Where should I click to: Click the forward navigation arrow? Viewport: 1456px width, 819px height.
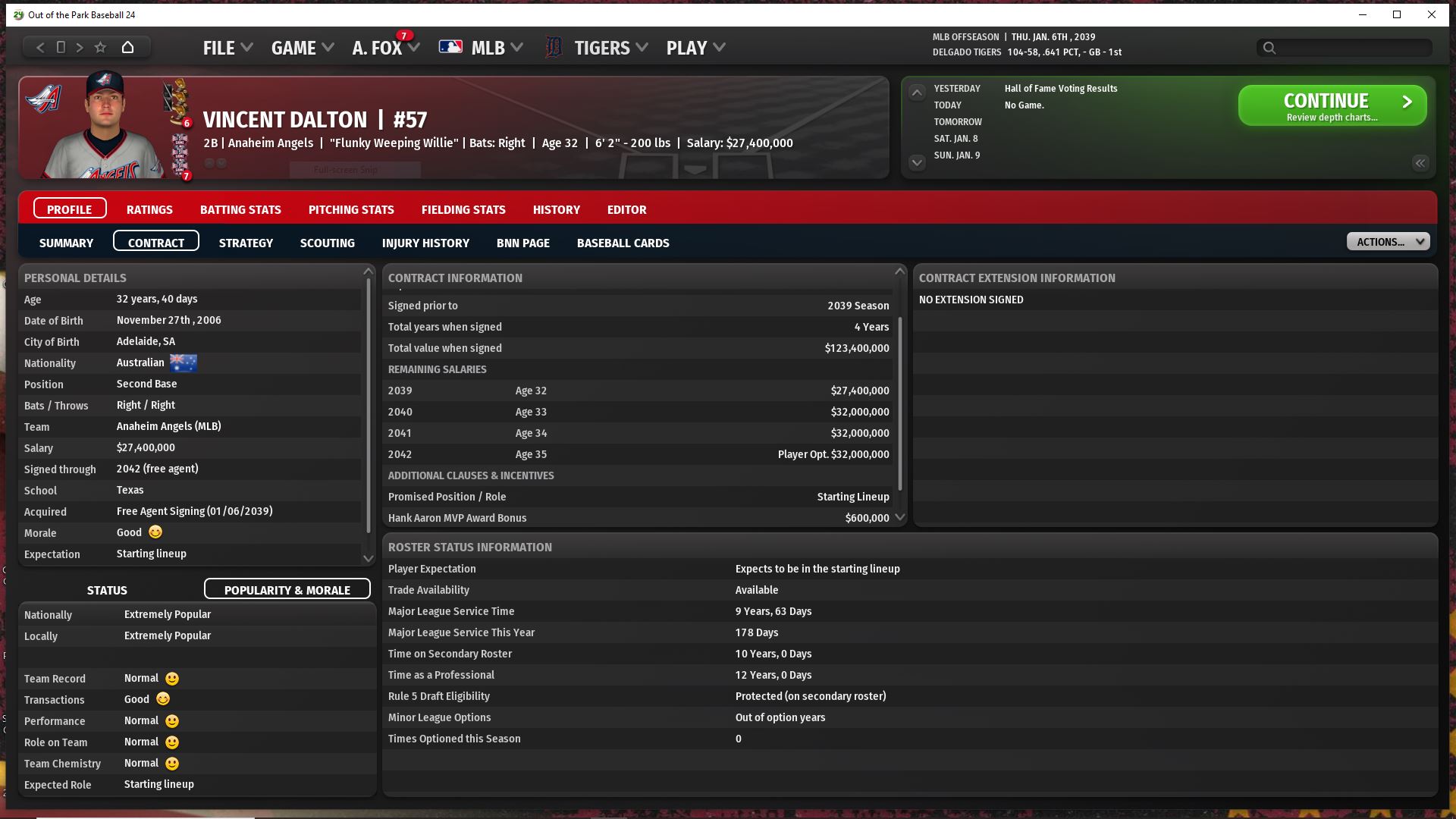pos(80,47)
